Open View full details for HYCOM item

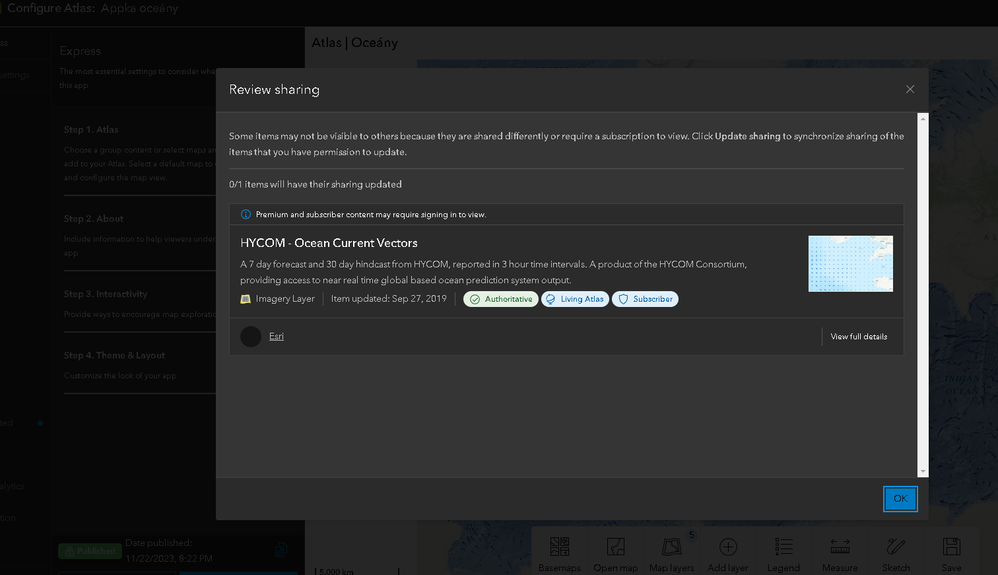tap(858, 336)
